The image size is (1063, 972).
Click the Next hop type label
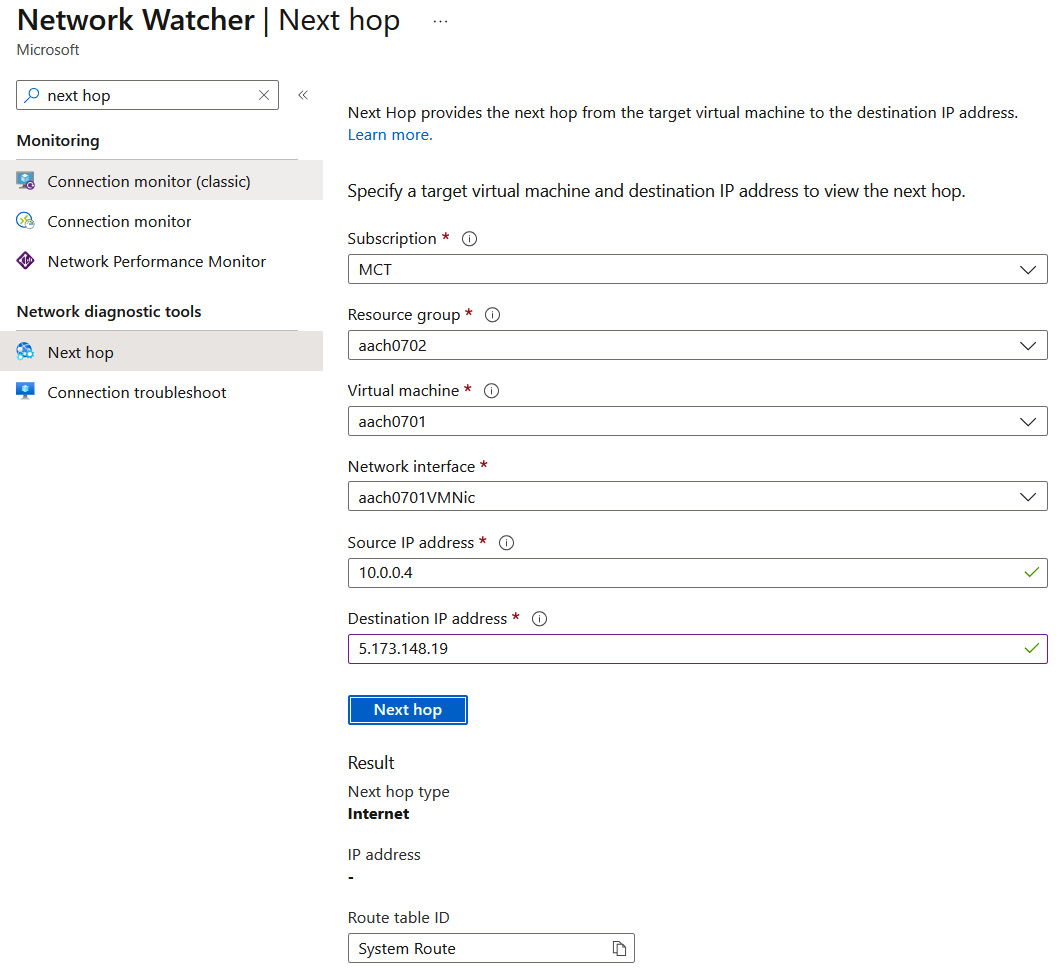point(399,792)
